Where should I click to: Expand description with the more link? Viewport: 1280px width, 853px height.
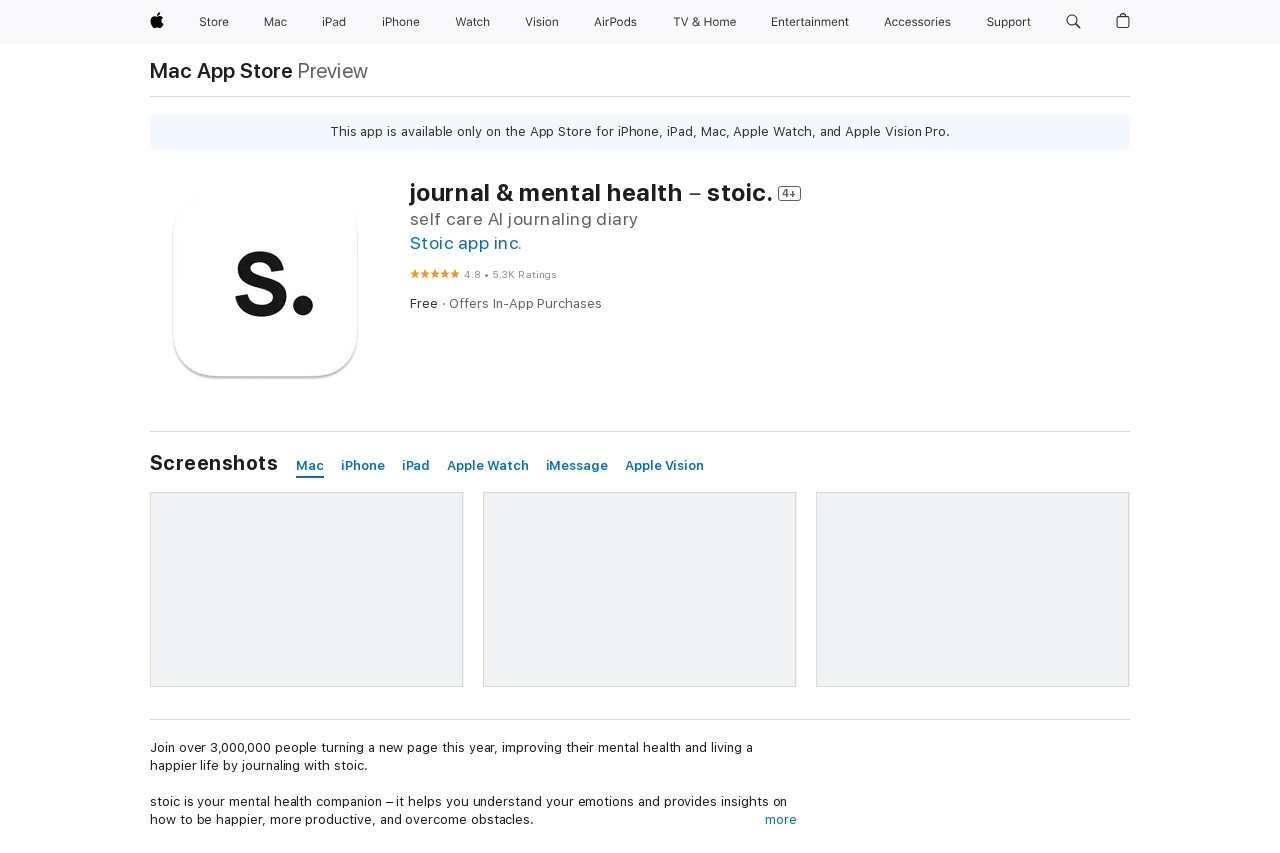pyautogui.click(x=781, y=820)
